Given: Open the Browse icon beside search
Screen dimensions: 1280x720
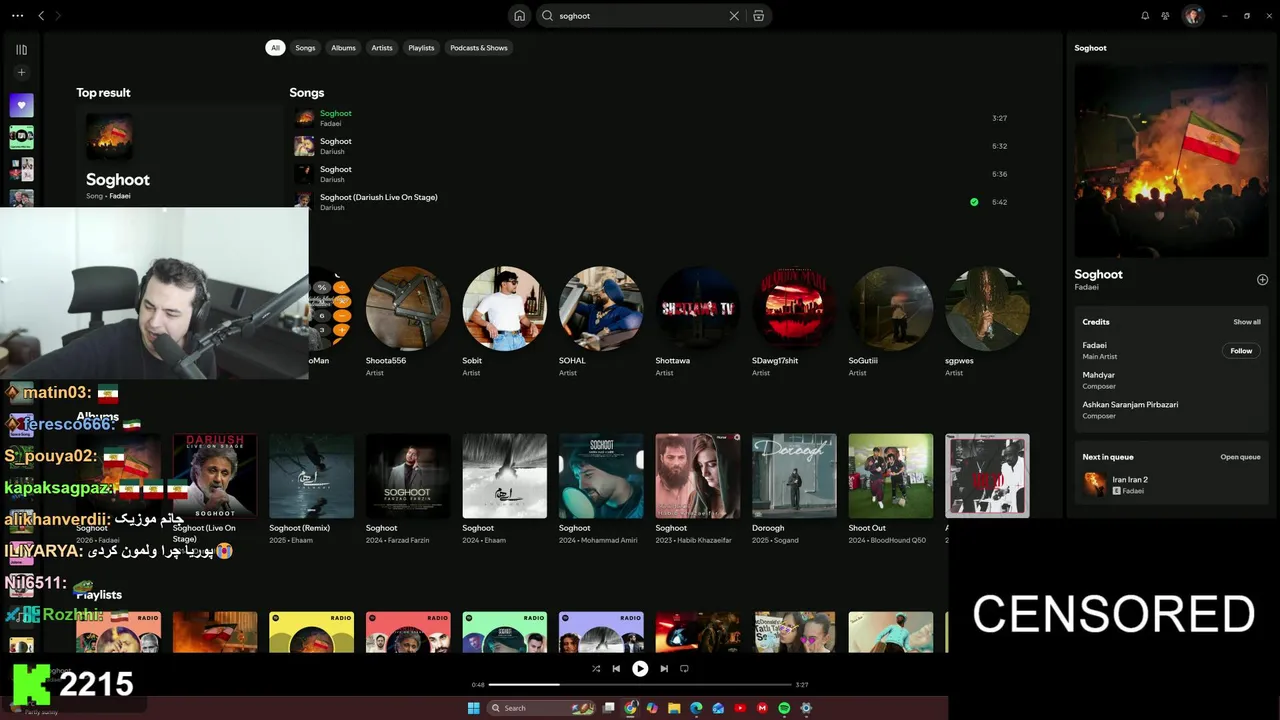Looking at the screenshot, I should click(x=759, y=16).
